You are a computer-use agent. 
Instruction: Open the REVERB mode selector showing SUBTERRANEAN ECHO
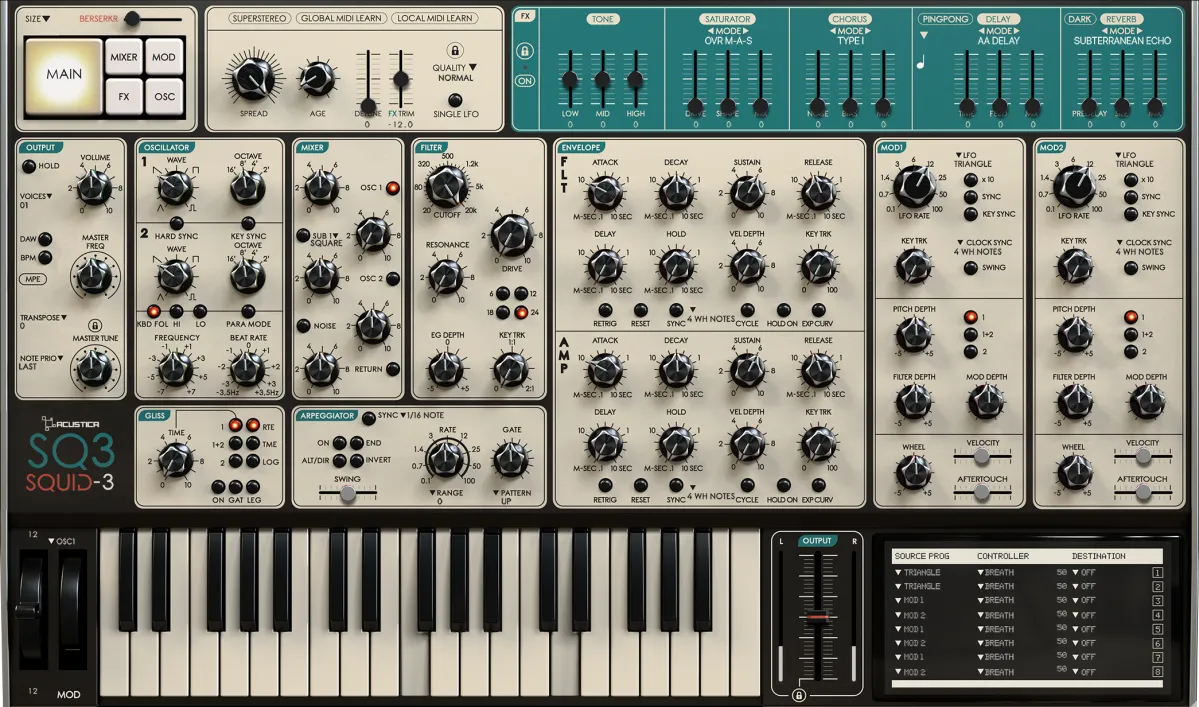pos(1121,30)
